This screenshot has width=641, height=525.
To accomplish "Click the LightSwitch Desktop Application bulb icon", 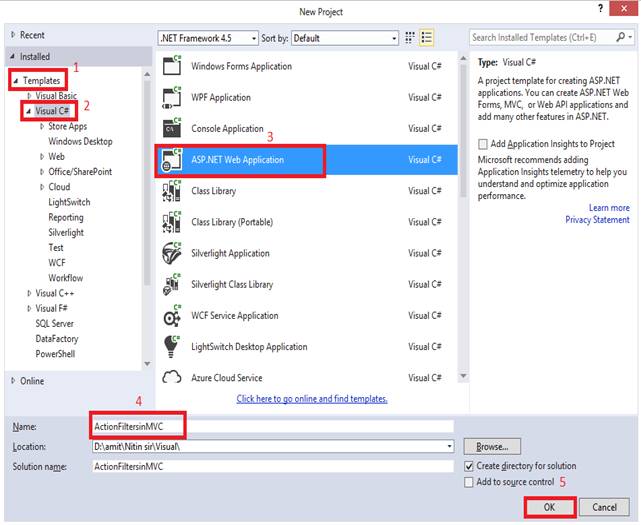I will [172, 347].
